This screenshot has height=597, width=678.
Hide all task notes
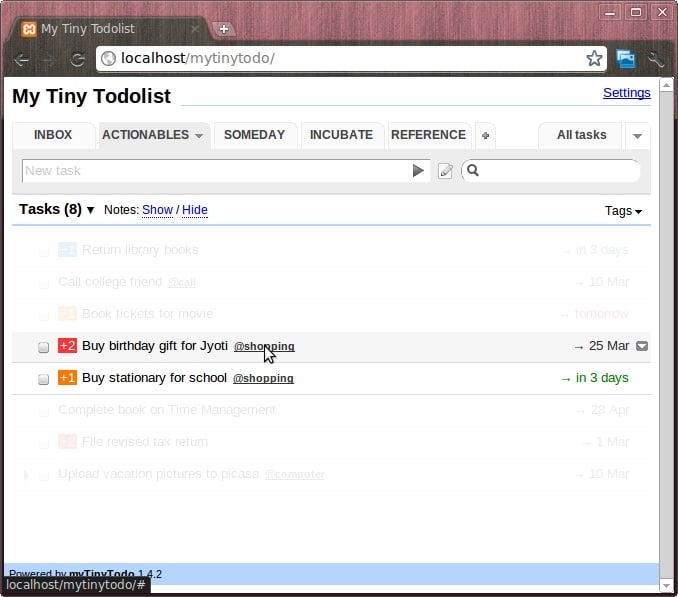(x=195, y=210)
